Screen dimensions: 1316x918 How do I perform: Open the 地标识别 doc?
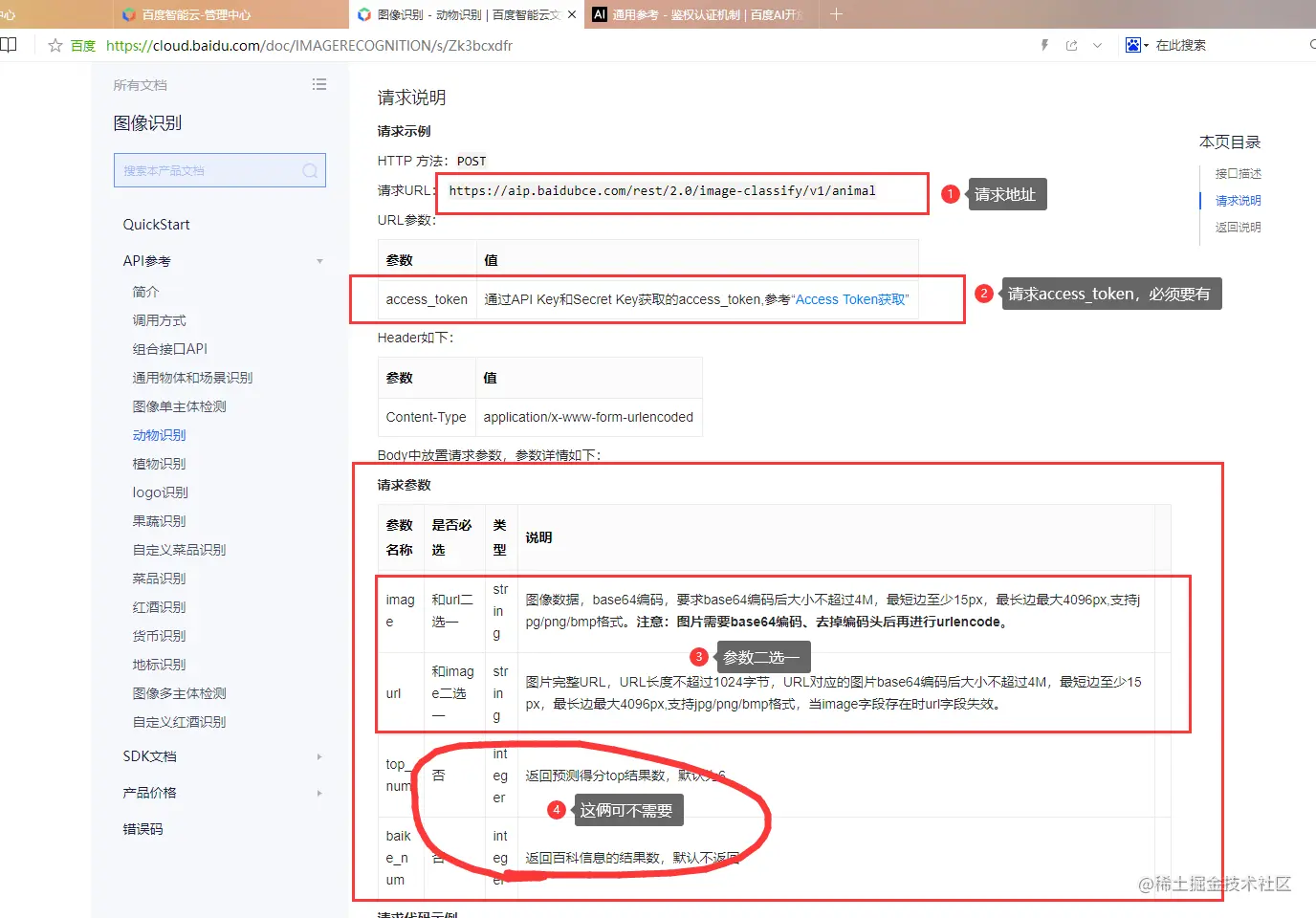[x=159, y=665]
